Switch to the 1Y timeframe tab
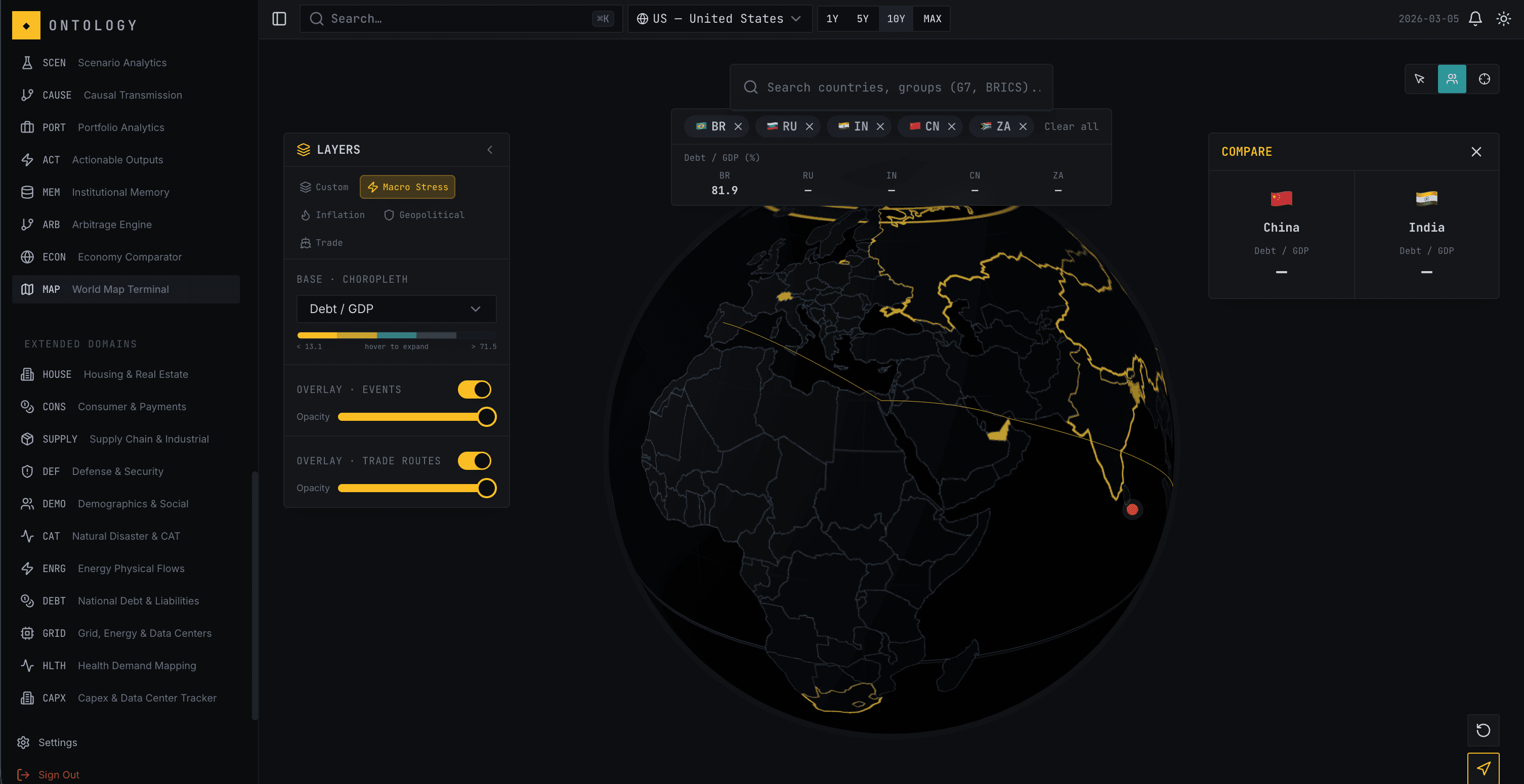 (x=832, y=18)
